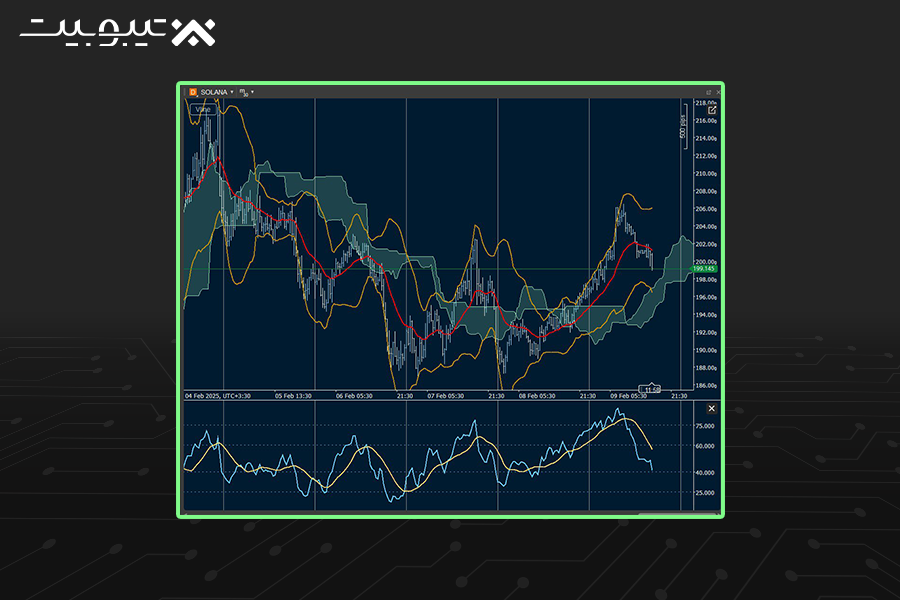
Task: Click the 194.00 price axis label
Action: click(x=705, y=315)
